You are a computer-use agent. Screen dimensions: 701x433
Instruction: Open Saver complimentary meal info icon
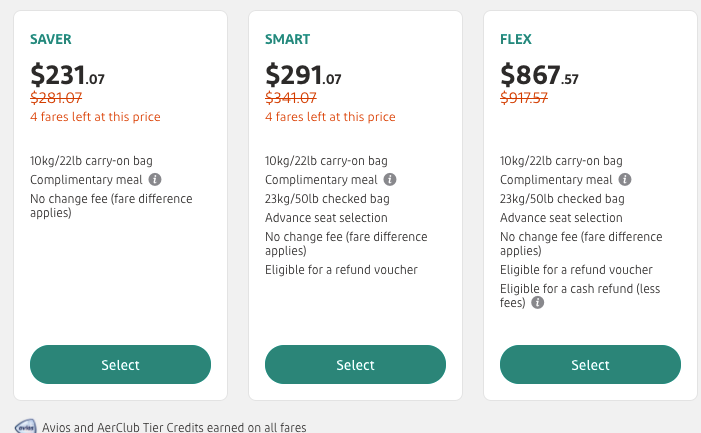(156, 180)
